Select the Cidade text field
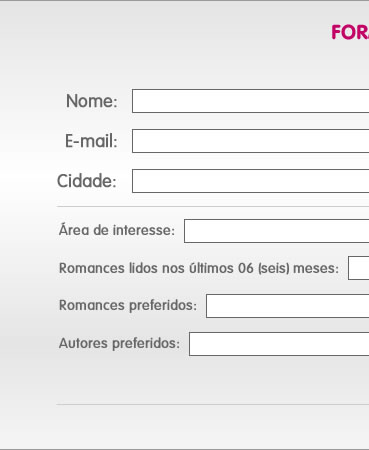The image size is (369, 450). pos(251,181)
